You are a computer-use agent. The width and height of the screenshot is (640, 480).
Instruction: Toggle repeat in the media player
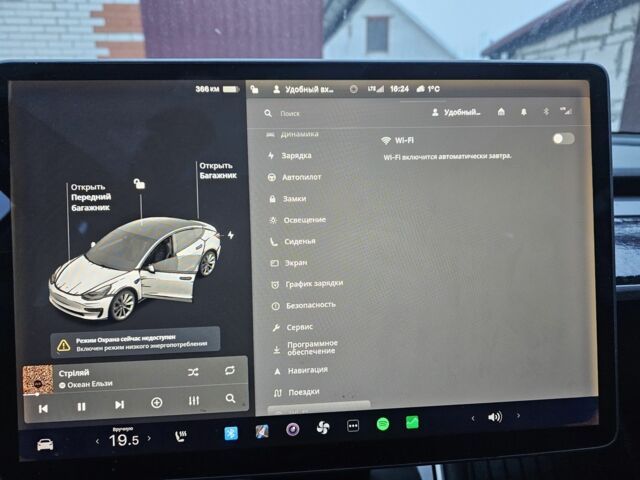pyautogui.click(x=230, y=370)
